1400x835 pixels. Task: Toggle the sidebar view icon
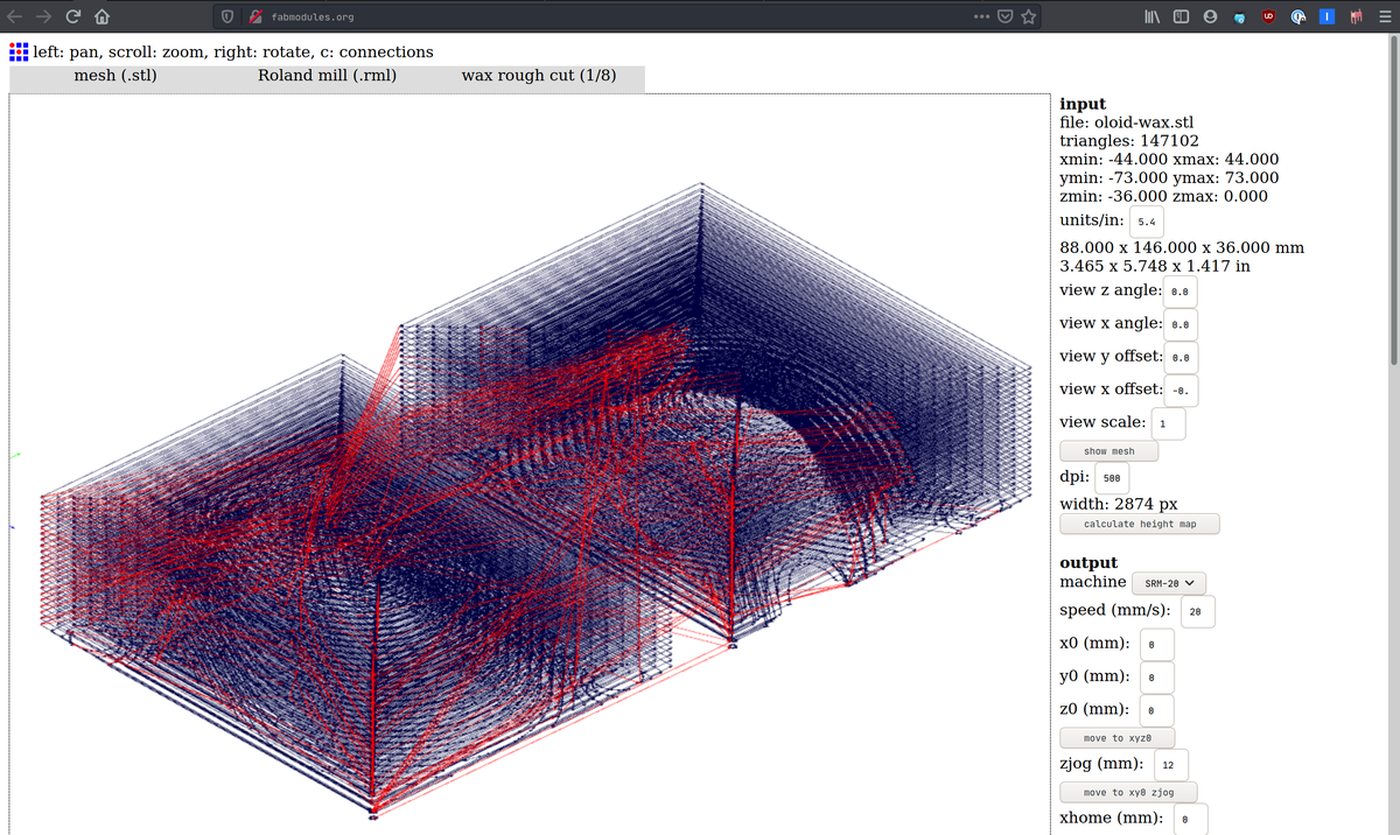[x=1181, y=17]
